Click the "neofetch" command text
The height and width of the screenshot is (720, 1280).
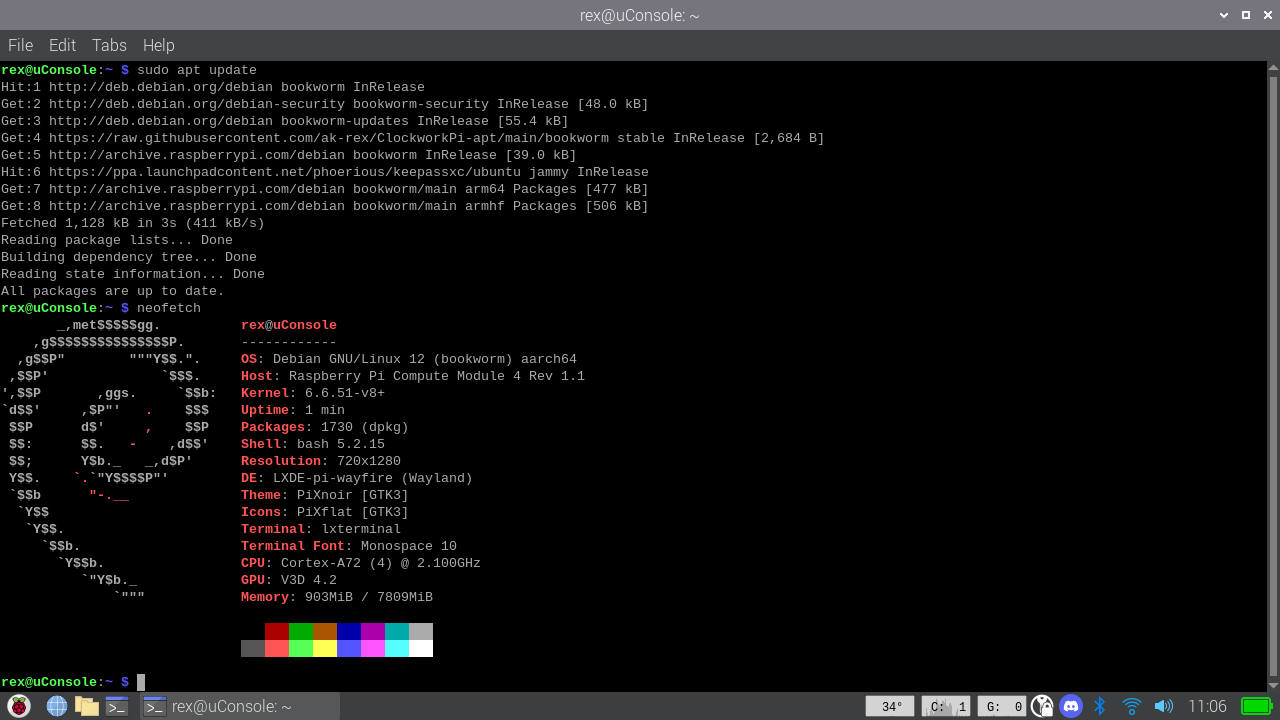click(x=169, y=308)
